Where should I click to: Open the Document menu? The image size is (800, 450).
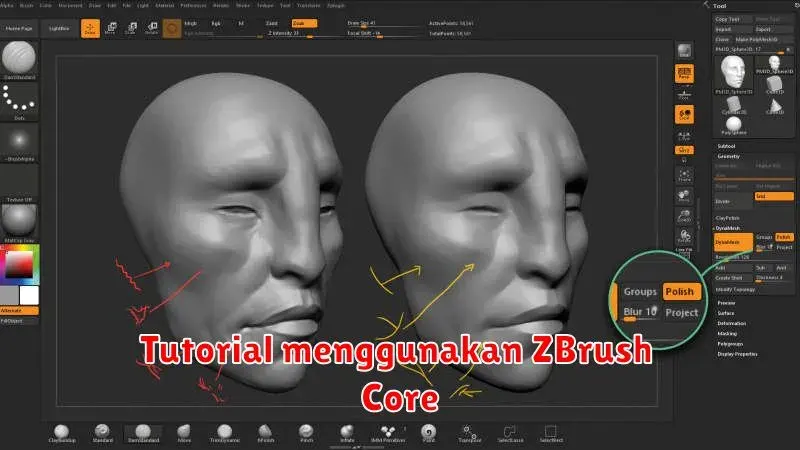[x=70, y=5]
